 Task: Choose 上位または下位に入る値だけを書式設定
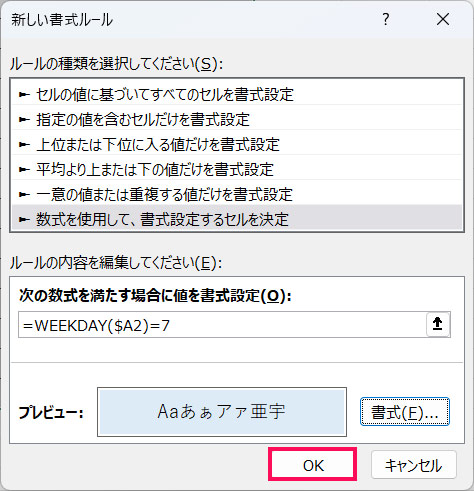tap(237, 145)
